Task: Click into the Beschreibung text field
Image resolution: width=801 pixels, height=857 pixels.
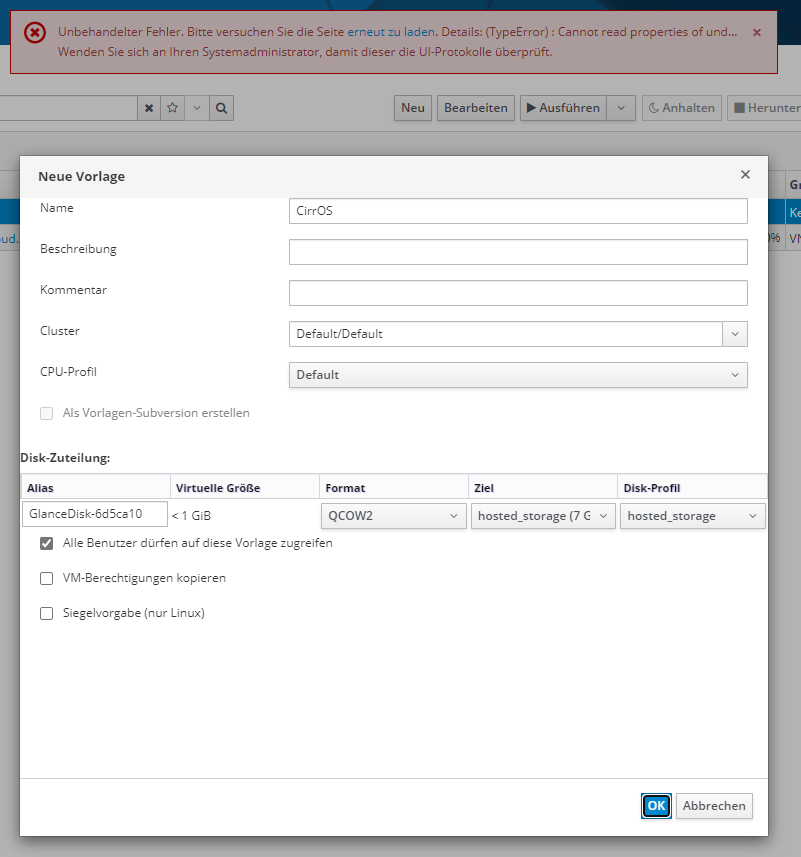Action: pos(518,252)
